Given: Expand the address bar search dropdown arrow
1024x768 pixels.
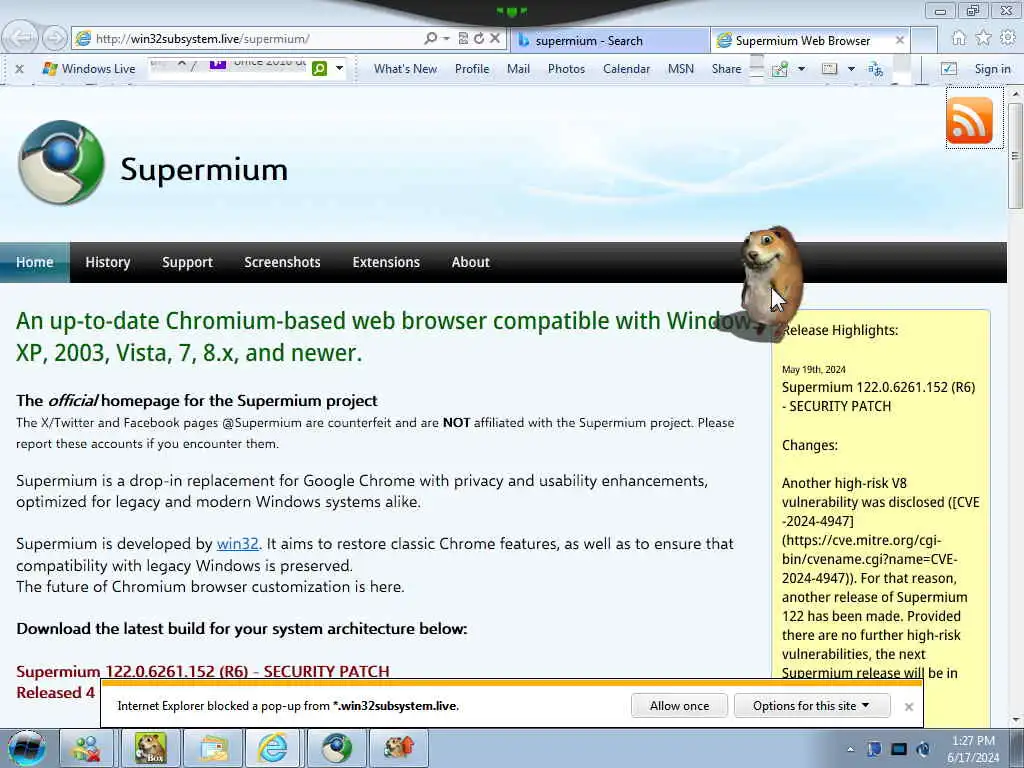Looking at the screenshot, I should pos(447,39).
